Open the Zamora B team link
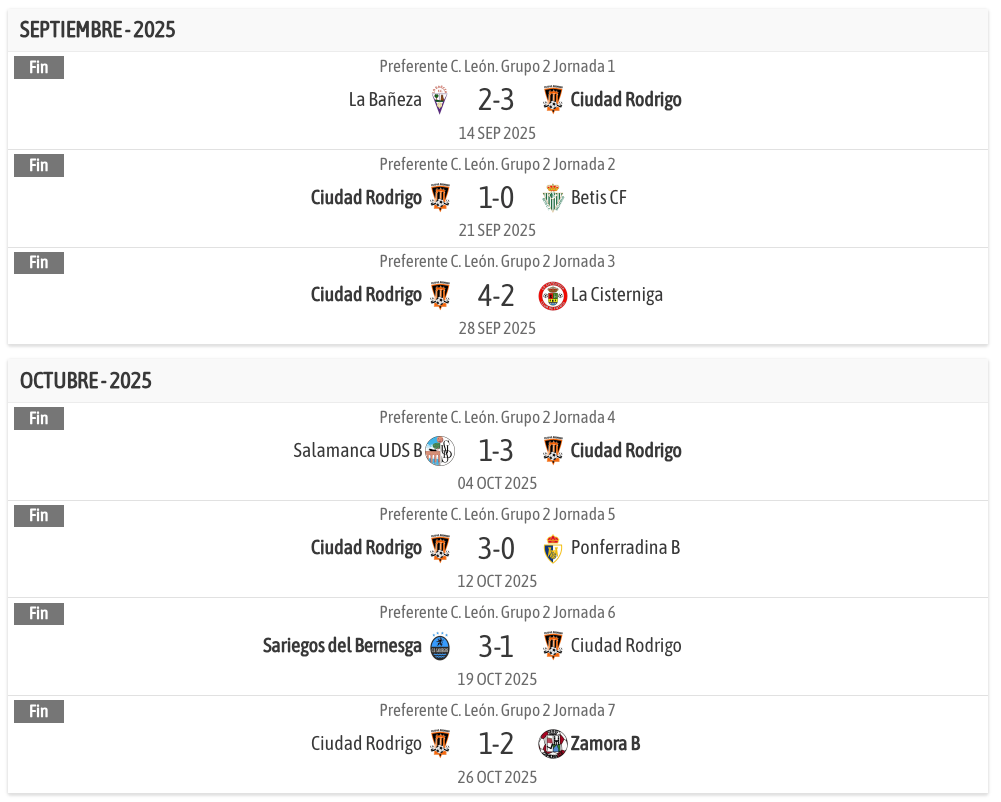The image size is (1001, 802). point(605,744)
